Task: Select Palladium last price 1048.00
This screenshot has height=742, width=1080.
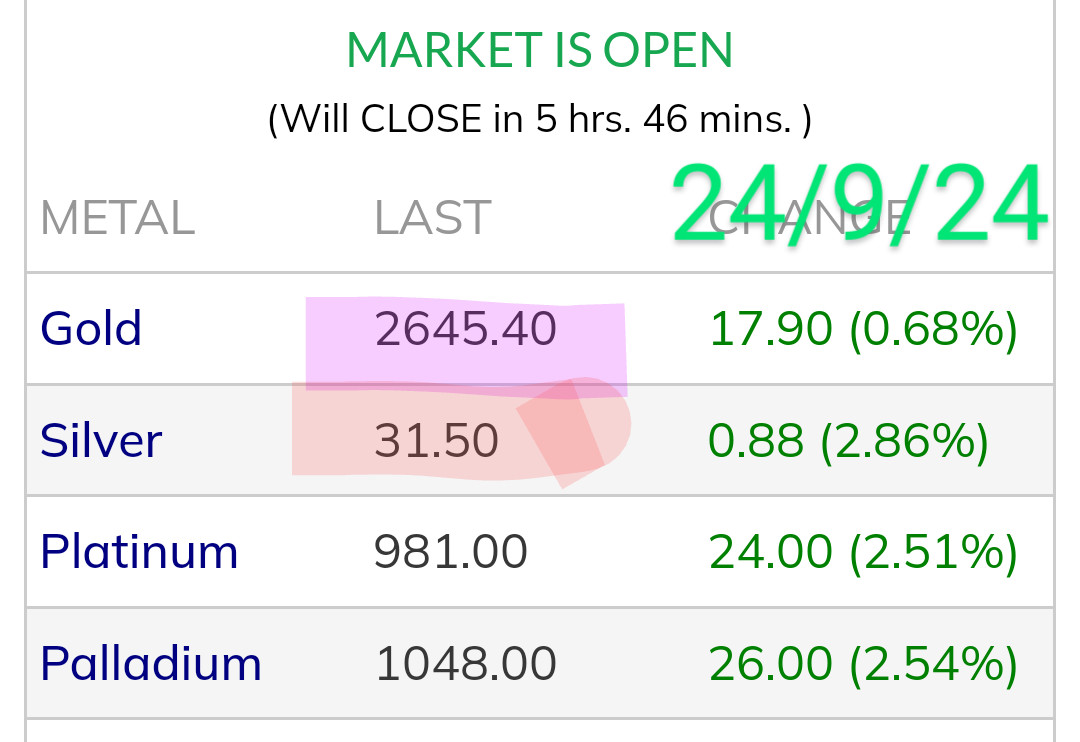Action: point(465,664)
